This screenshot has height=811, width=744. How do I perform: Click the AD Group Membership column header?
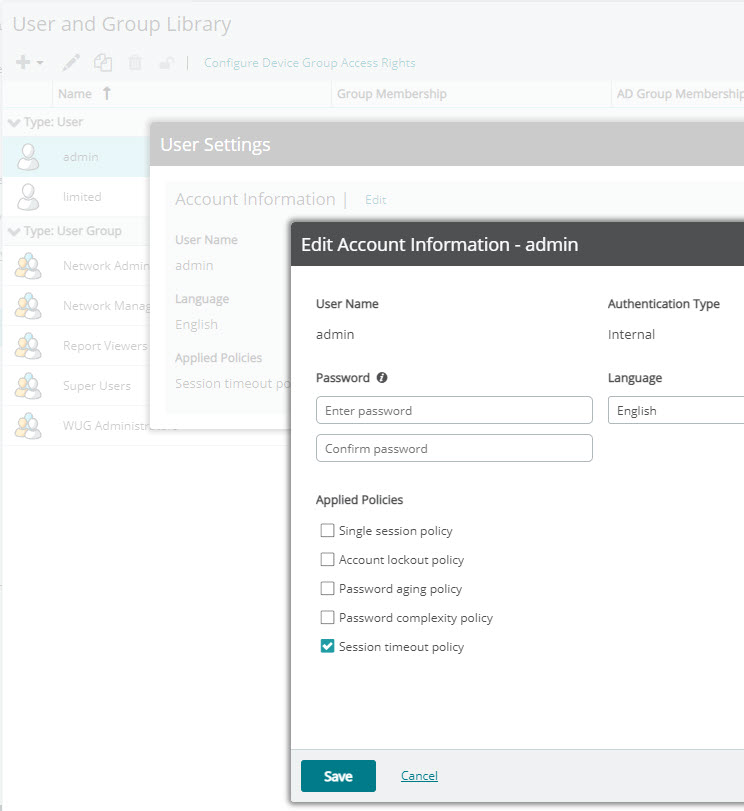pyautogui.click(x=678, y=94)
